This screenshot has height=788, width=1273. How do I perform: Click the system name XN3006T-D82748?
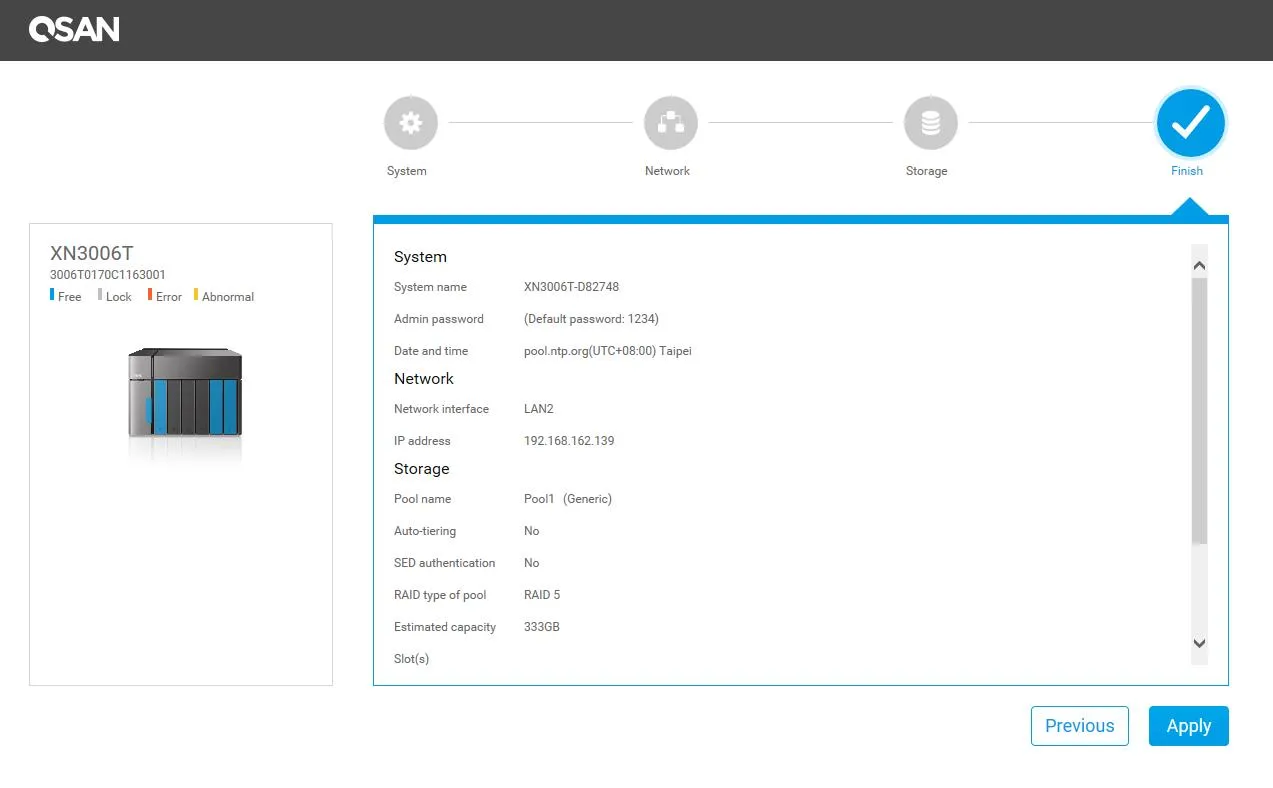(572, 287)
